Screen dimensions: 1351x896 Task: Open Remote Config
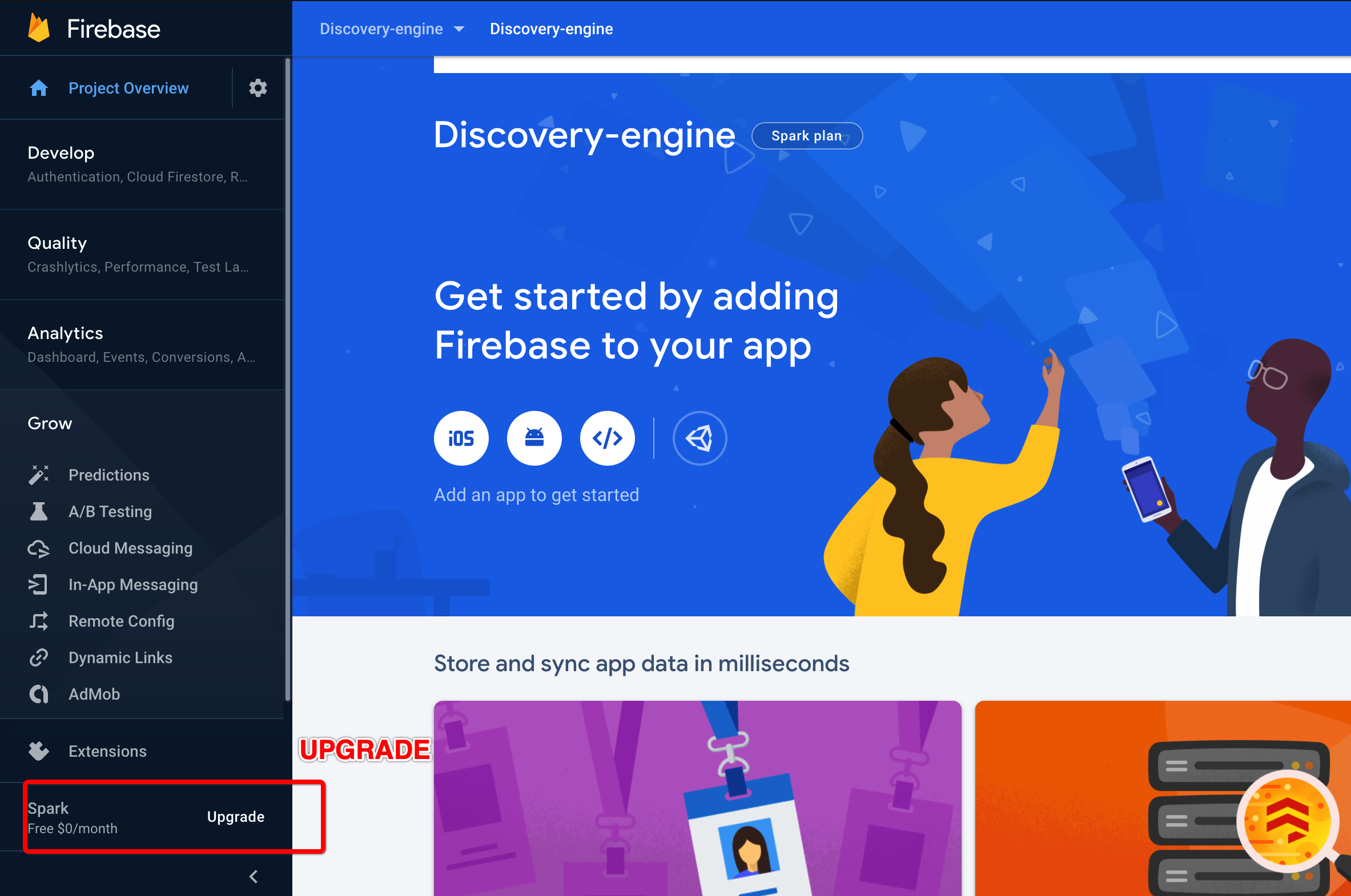coord(121,621)
